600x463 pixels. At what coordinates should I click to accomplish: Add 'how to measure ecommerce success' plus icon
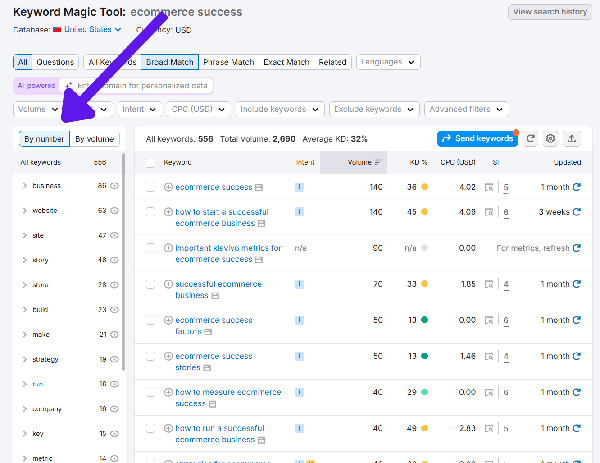[x=168, y=392]
